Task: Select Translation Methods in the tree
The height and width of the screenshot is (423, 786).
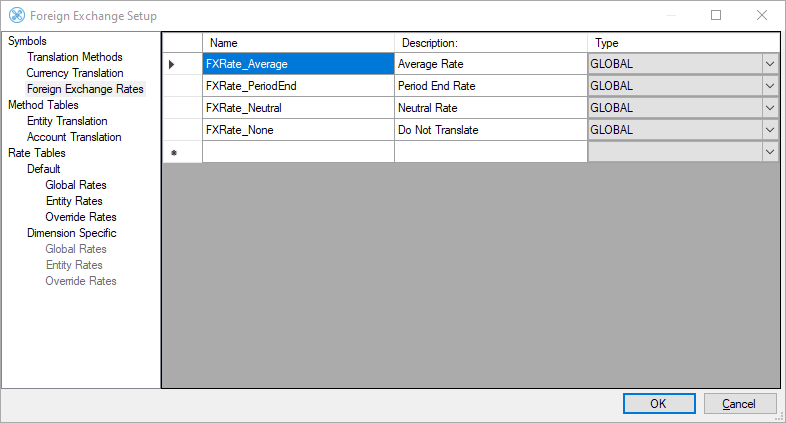Action: [75, 57]
